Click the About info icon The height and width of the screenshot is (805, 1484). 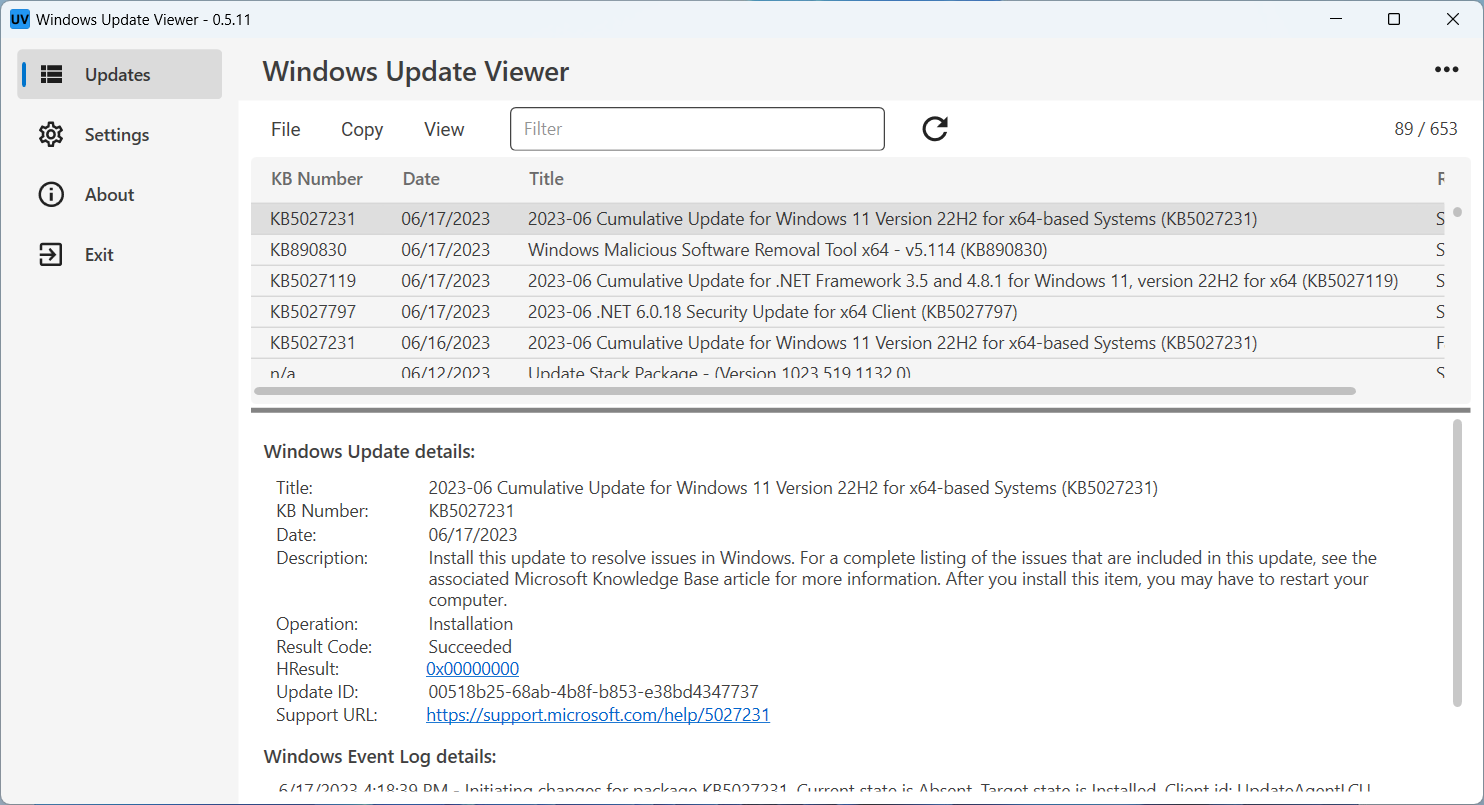click(51, 194)
